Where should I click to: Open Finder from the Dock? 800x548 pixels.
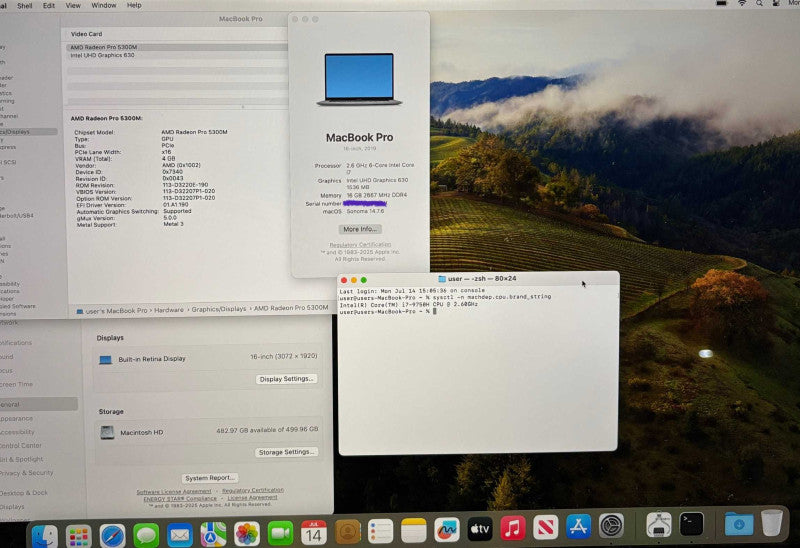coord(45,536)
